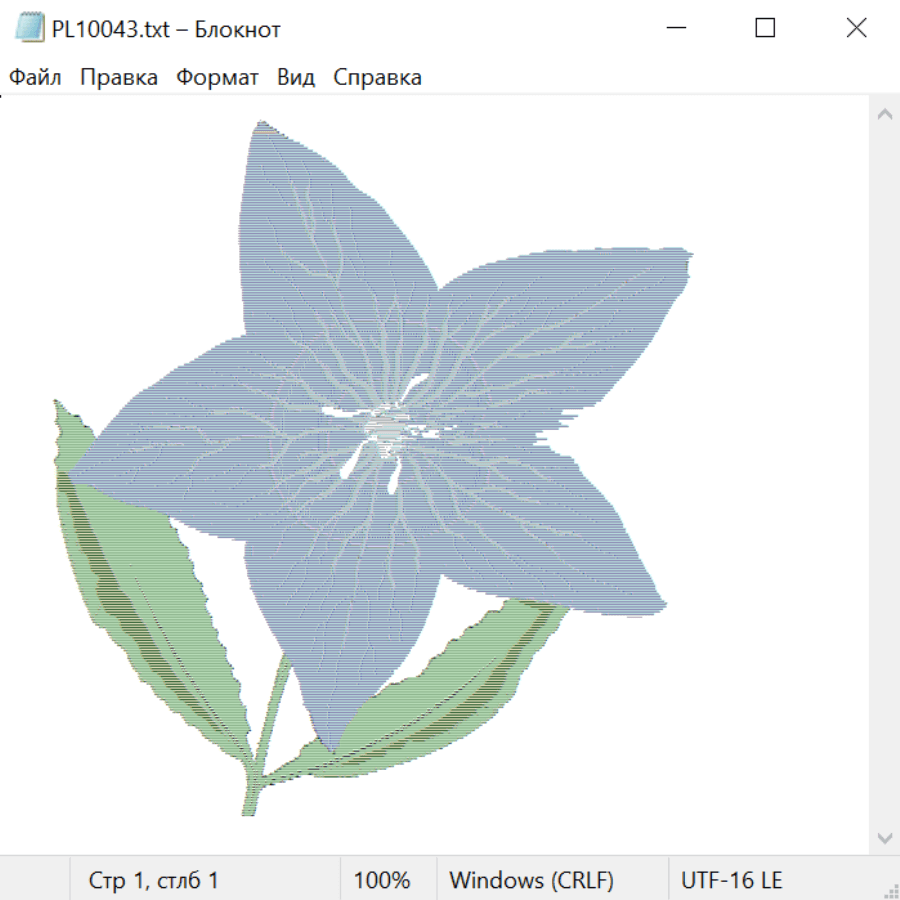
Task: Open the Вид menu
Action: [295, 78]
